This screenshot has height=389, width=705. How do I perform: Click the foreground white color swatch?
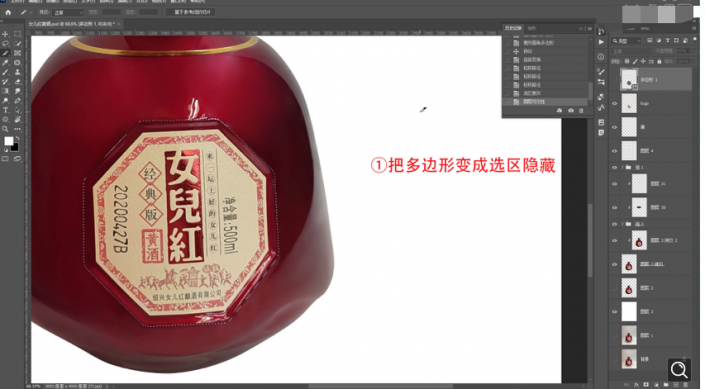coord(8,141)
